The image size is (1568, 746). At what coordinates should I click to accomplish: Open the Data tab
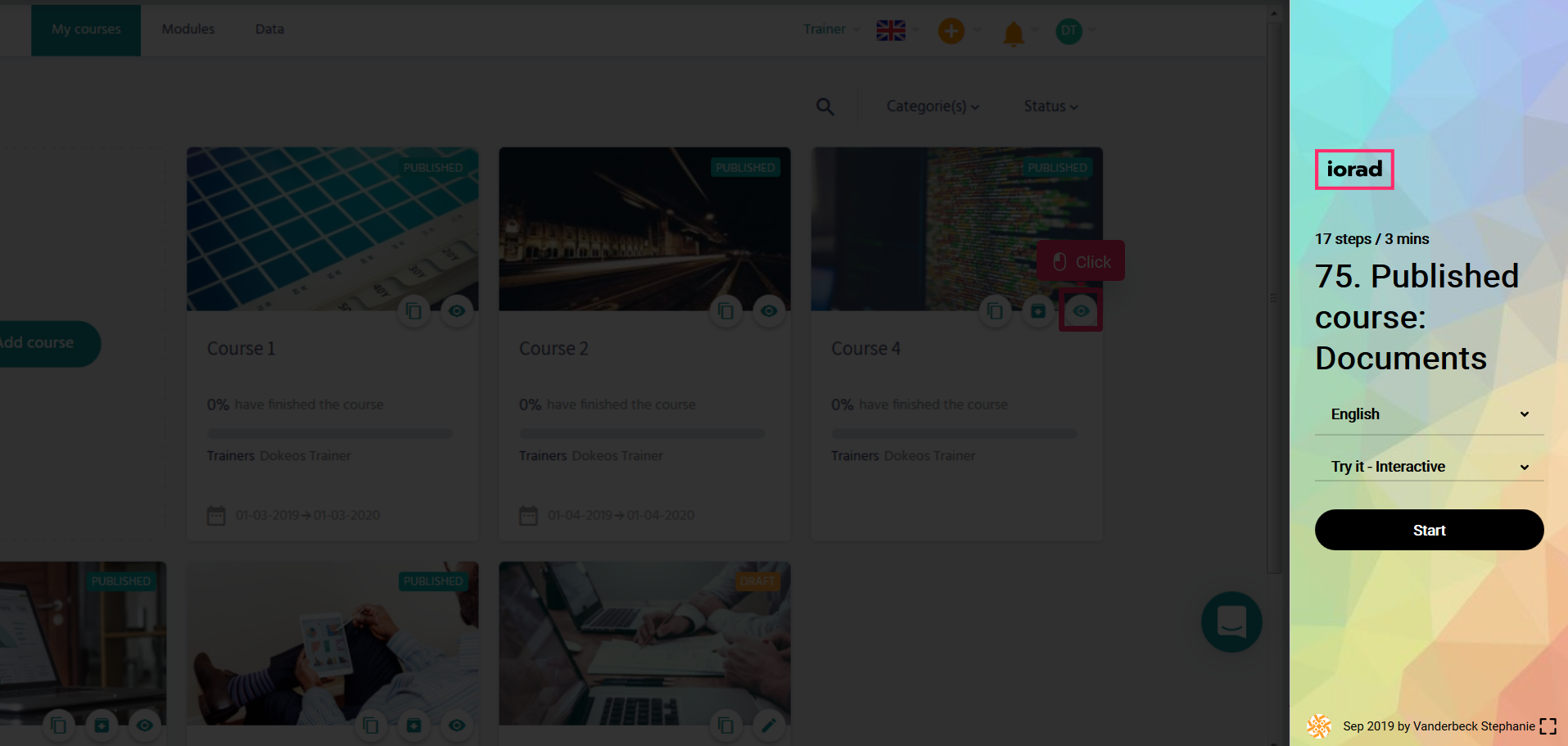(269, 29)
